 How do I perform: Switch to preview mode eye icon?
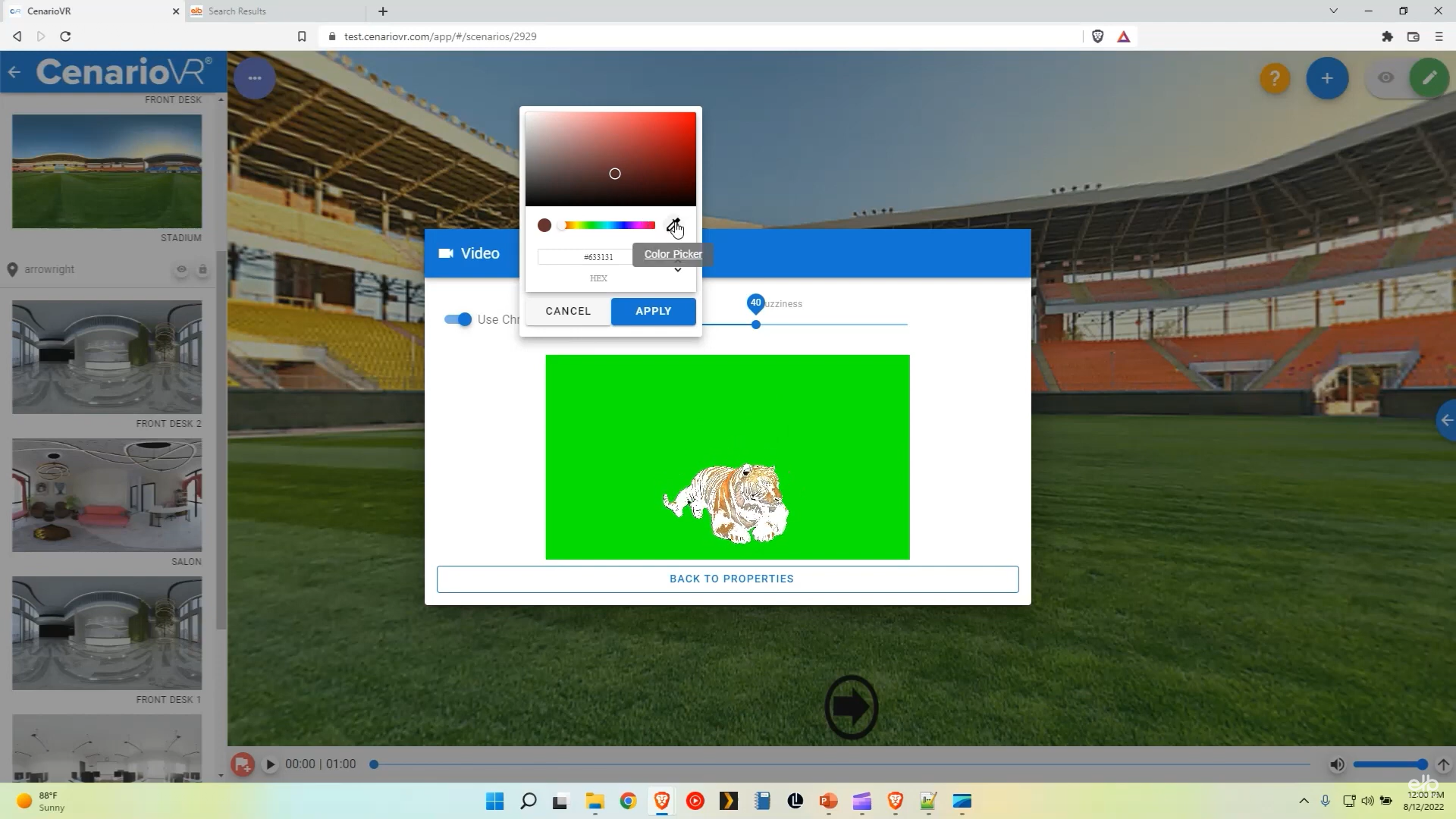click(x=1385, y=78)
